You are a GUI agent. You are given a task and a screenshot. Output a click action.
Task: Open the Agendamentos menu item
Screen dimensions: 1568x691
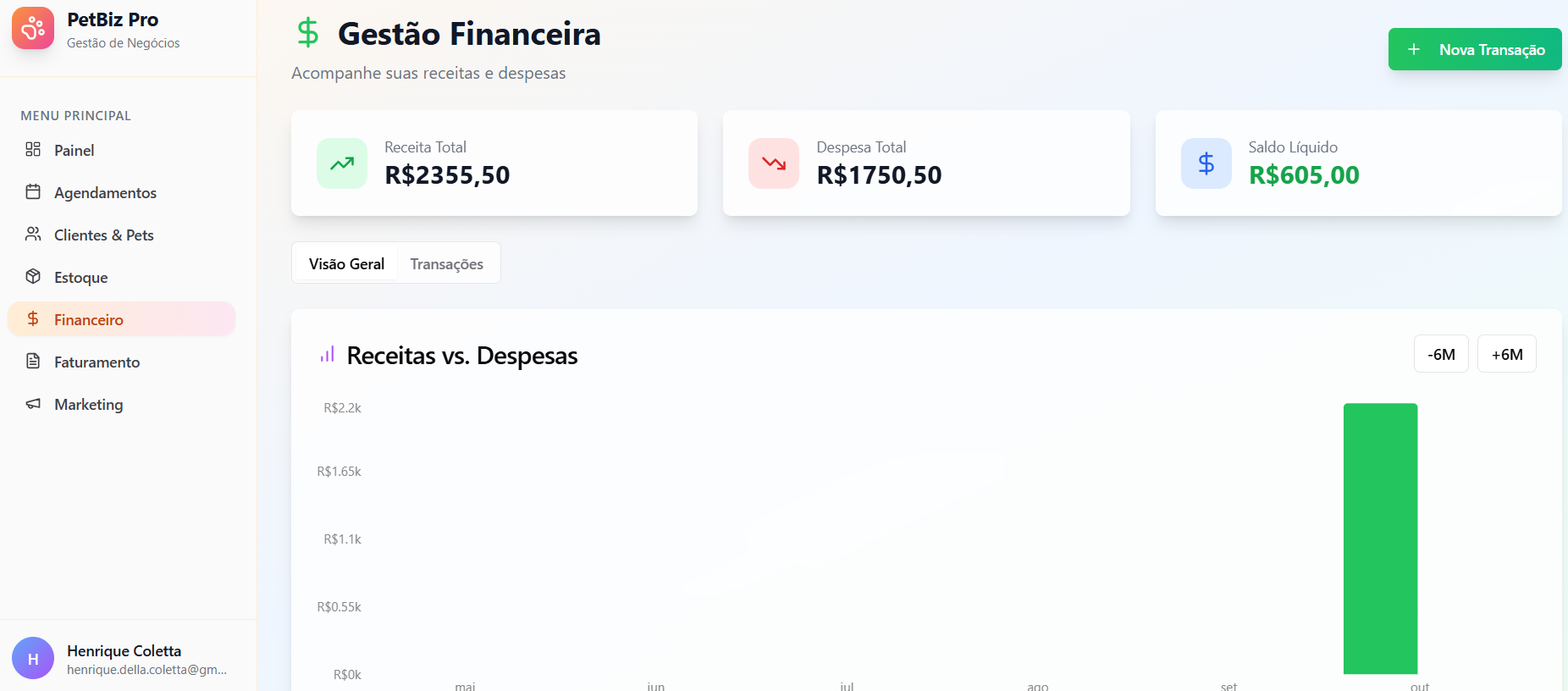(105, 193)
